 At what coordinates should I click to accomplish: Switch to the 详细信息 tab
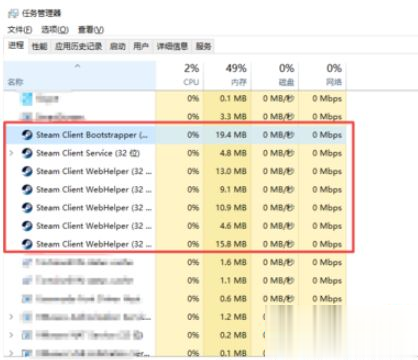[x=172, y=46]
